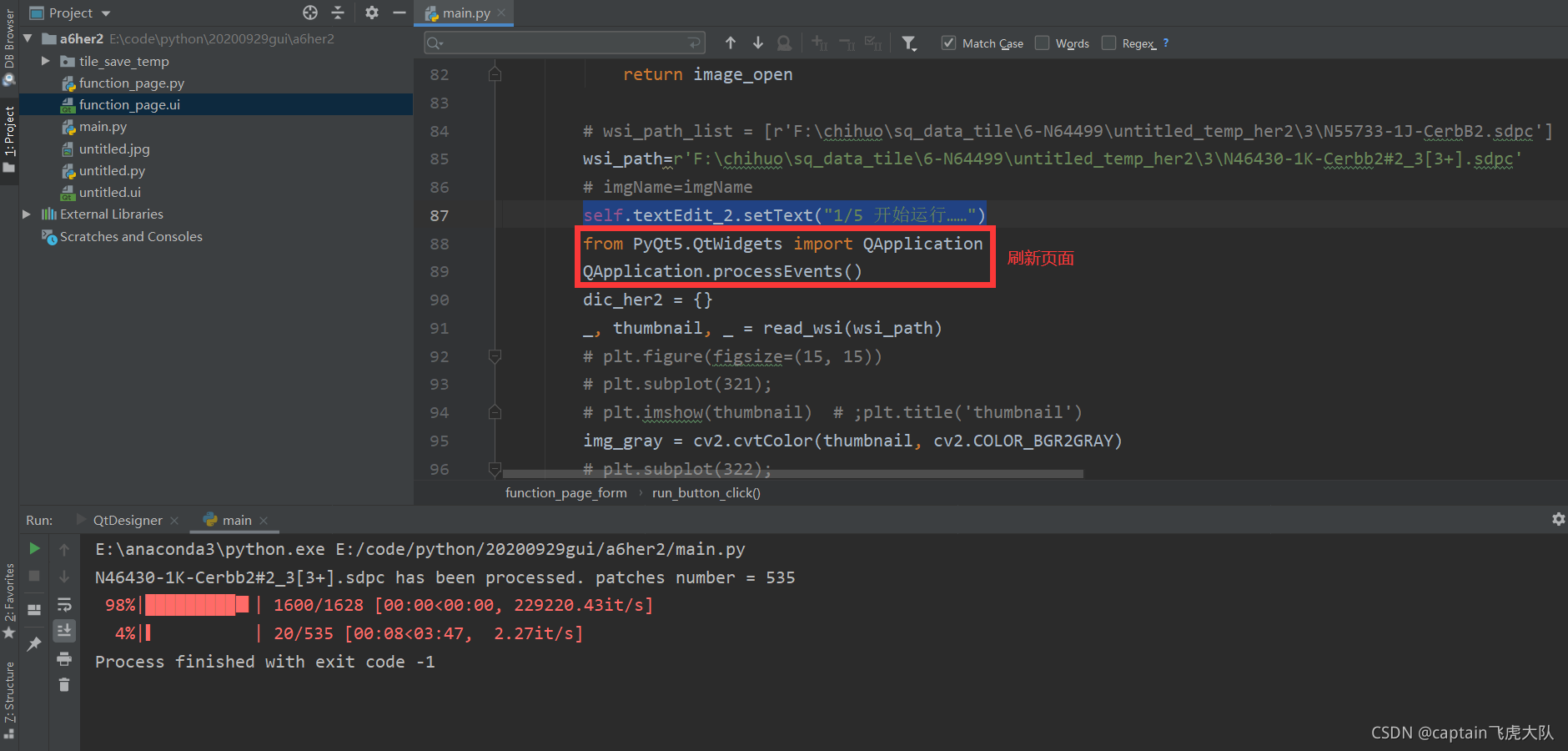
Task: Select function_page.py in project tree
Action: coord(131,83)
